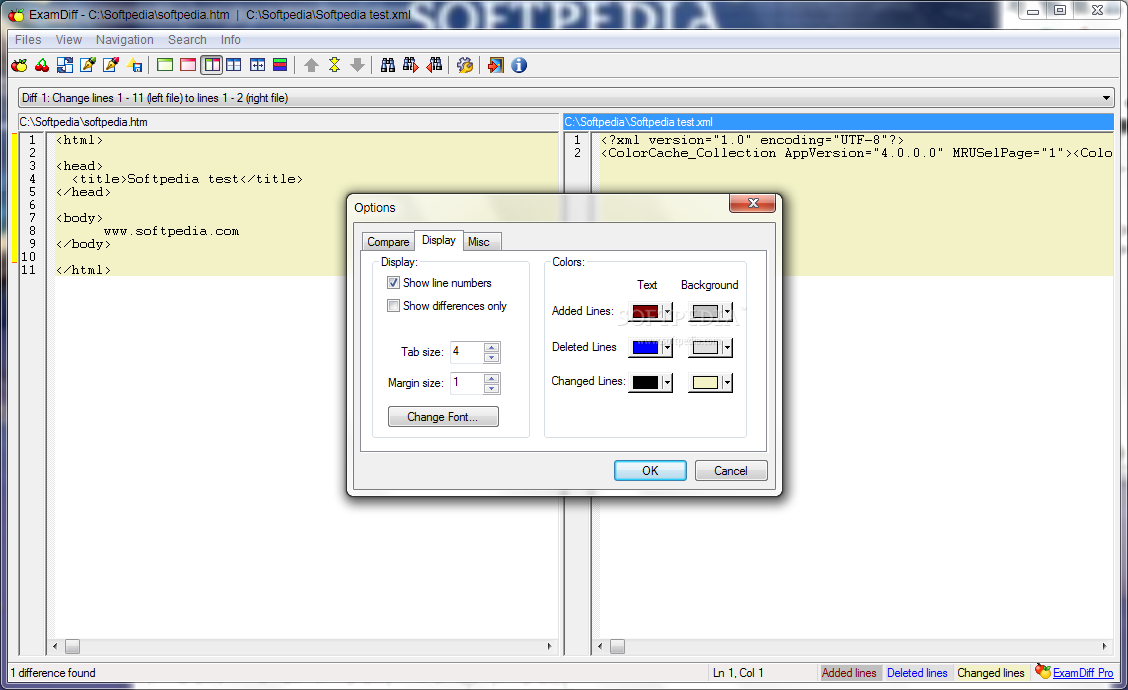Confirm Options with OK button

(650, 471)
